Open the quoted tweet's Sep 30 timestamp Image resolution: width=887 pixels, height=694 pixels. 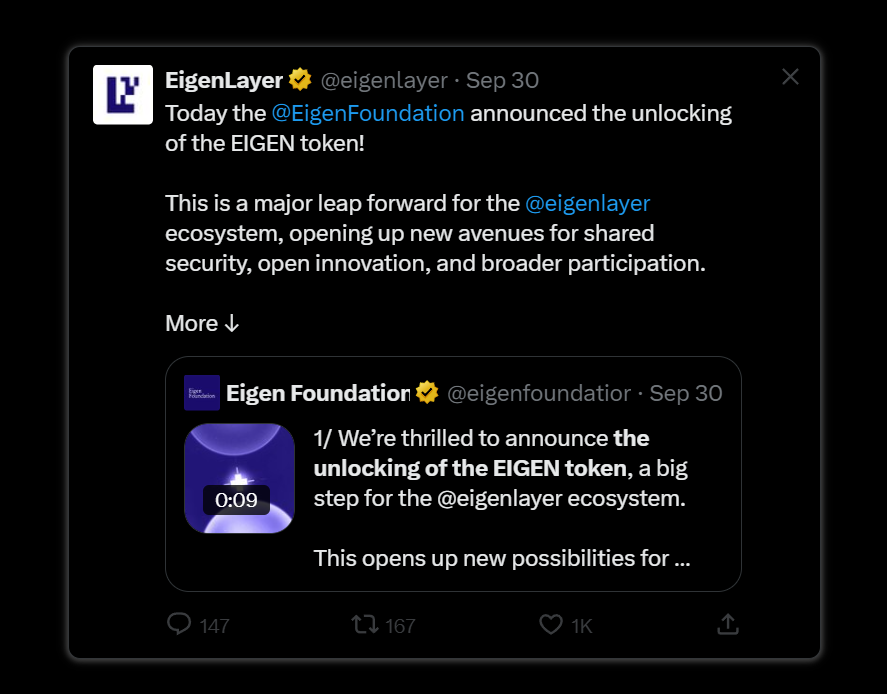686,393
